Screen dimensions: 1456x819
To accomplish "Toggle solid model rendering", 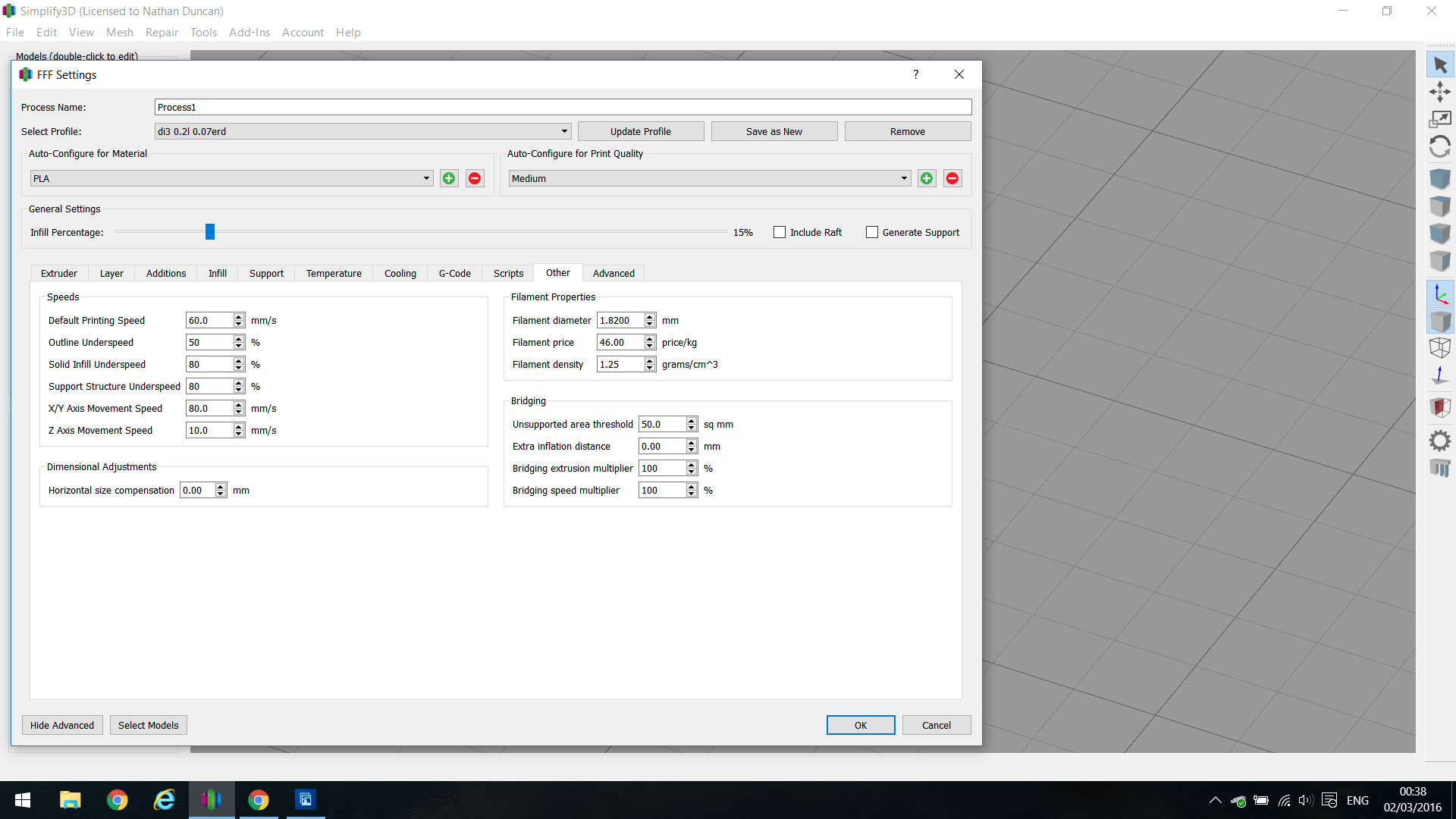I will click(x=1440, y=322).
